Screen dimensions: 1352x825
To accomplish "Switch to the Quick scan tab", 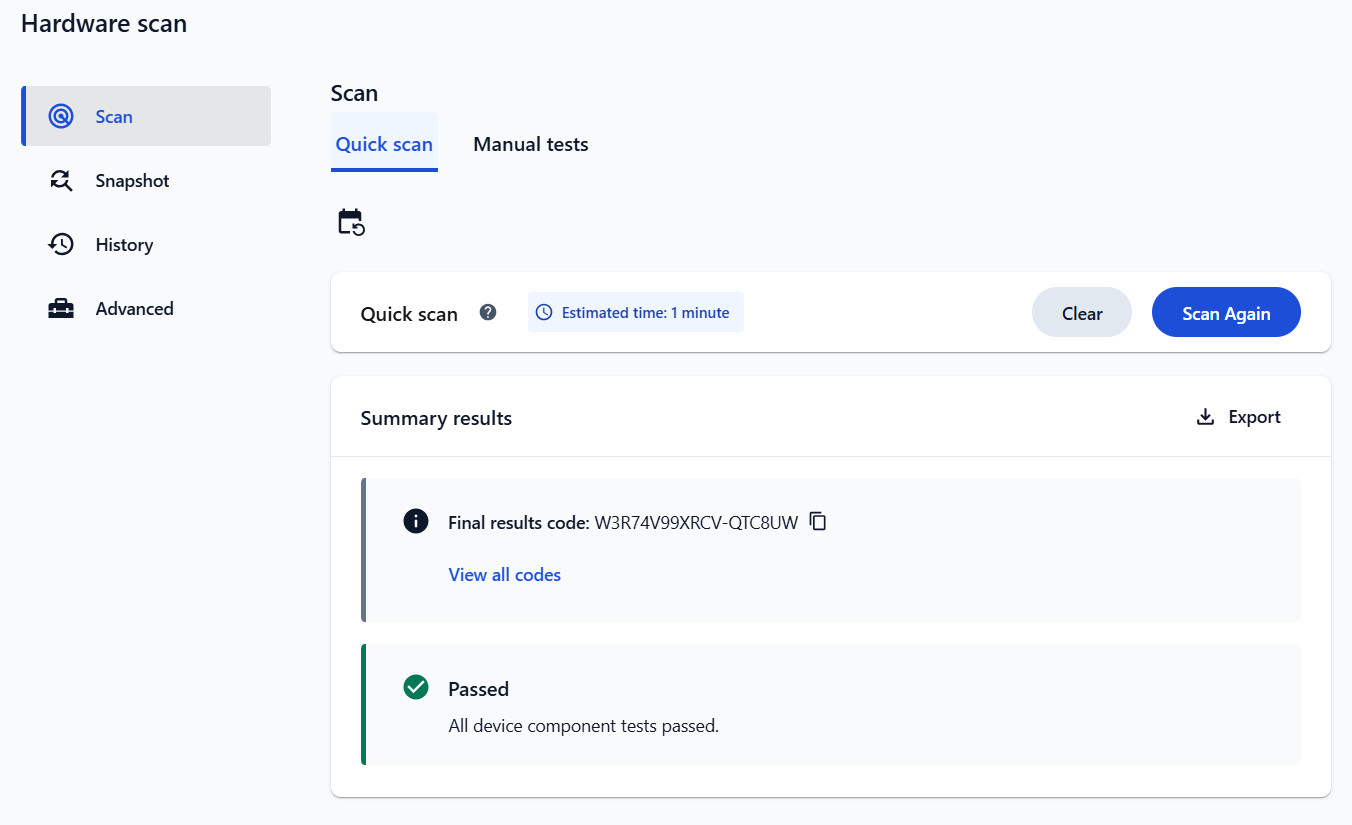I will (384, 144).
